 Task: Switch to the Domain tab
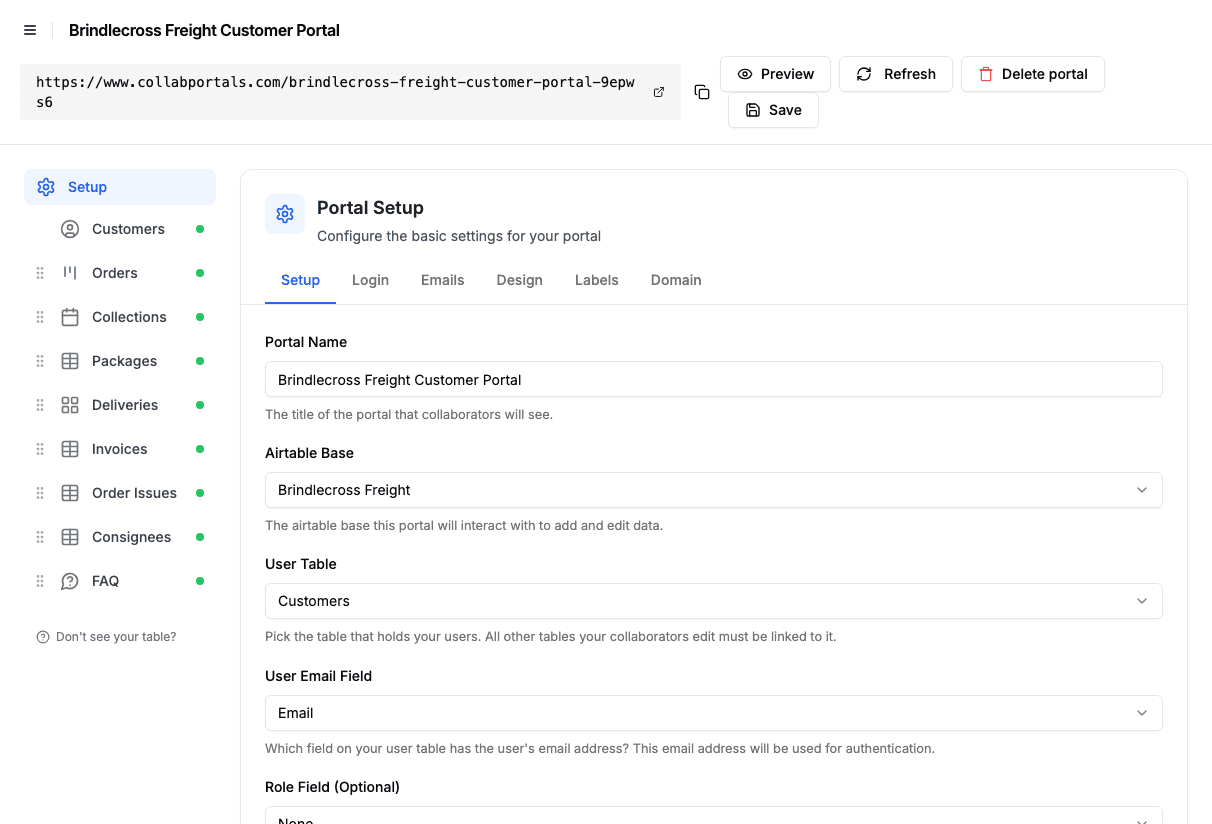[x=676, y=280]
